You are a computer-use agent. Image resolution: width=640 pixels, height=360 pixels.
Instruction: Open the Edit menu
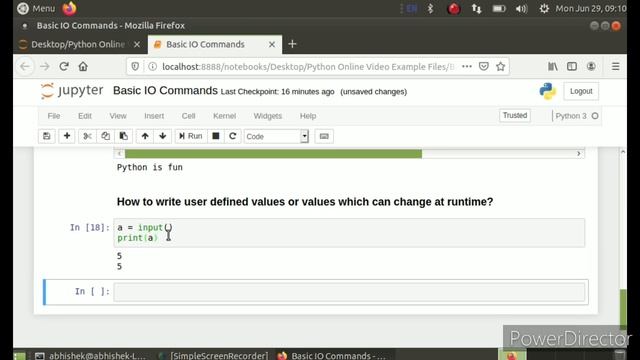pos(85,116)
